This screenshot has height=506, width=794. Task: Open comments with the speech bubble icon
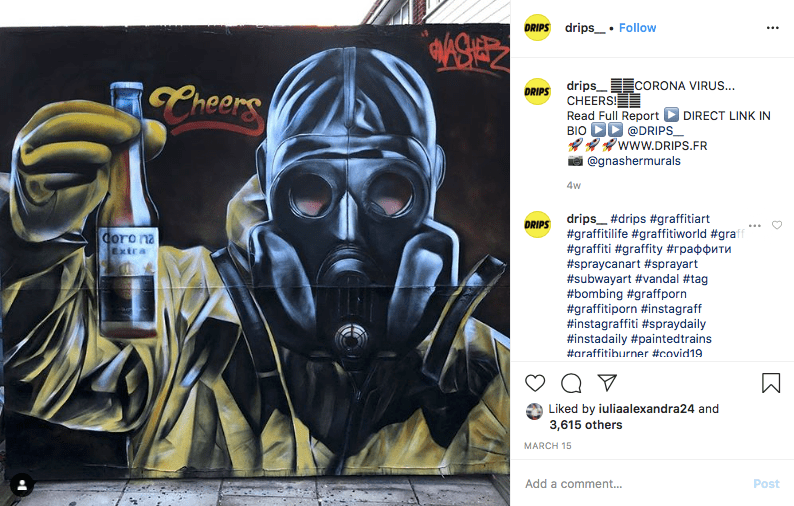pyautogui.click(x=571, y=383)
